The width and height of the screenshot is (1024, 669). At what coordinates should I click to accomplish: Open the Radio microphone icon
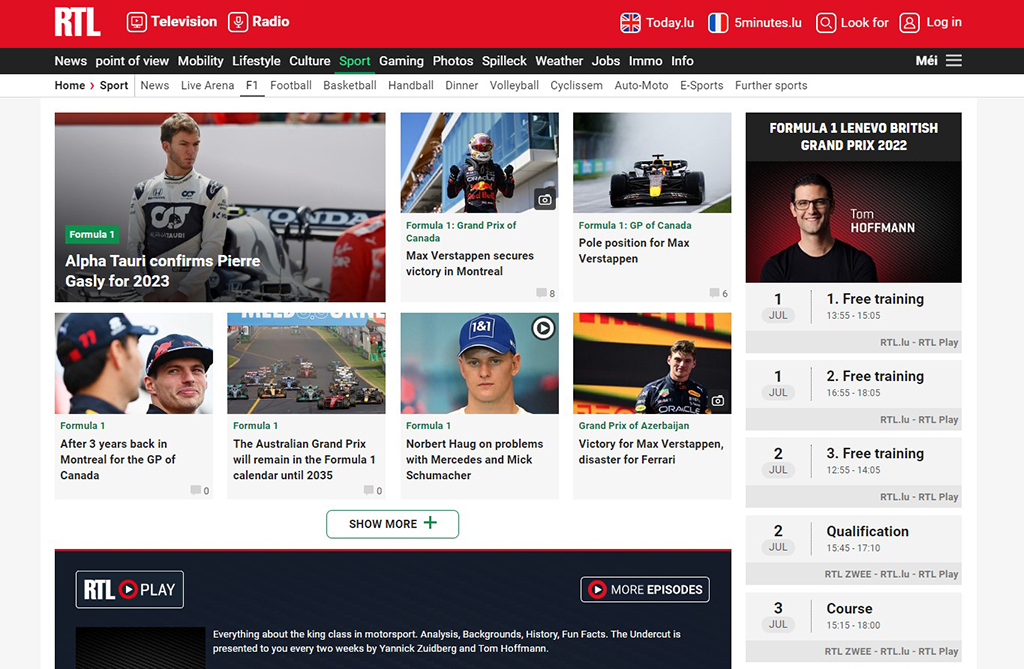238,22
